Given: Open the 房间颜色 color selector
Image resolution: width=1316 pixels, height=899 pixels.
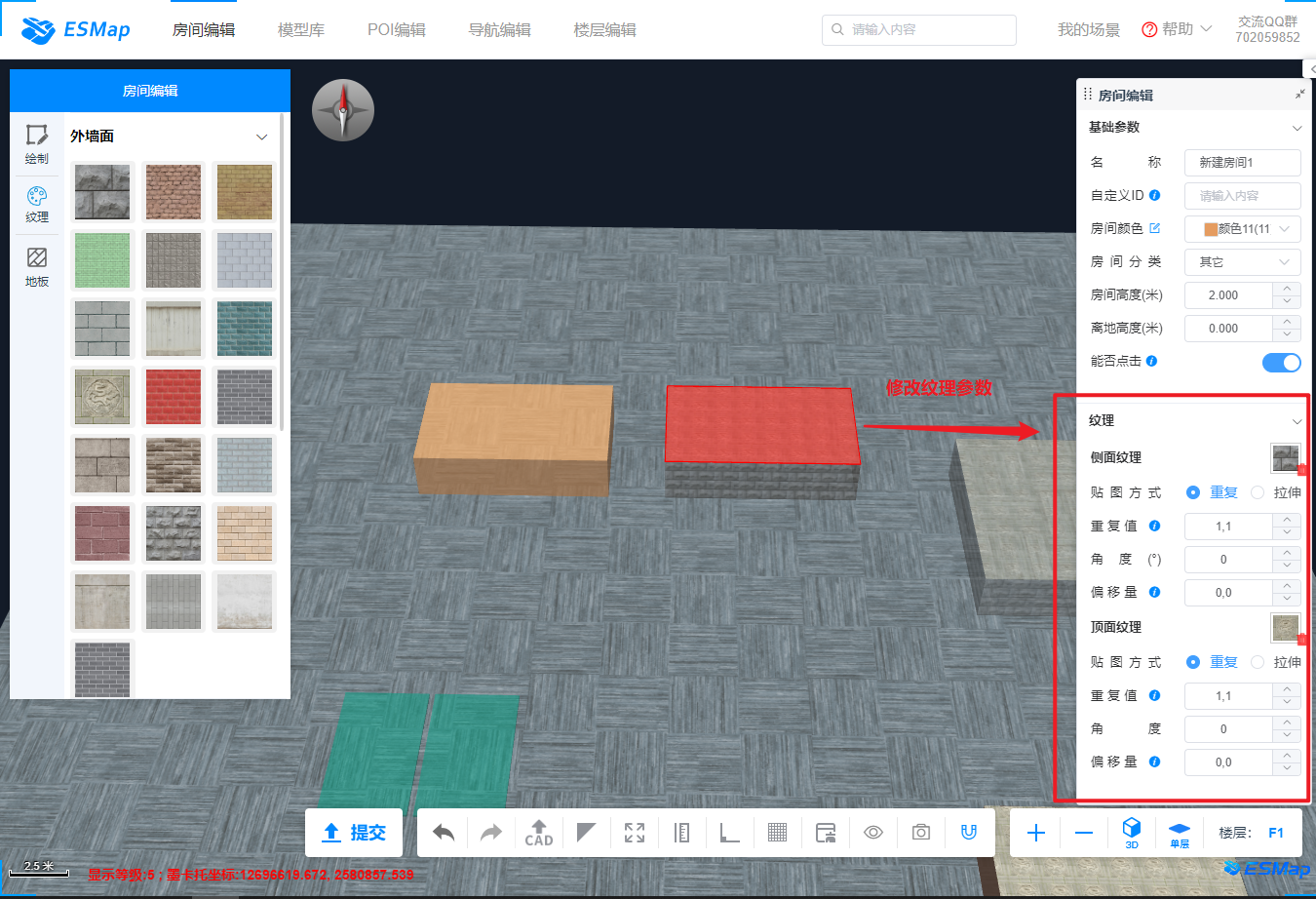Looking at the screenshot, I should 1242,229.
